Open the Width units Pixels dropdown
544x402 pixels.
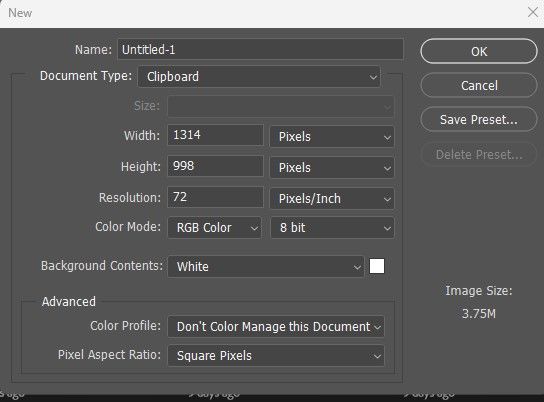(332, 137)
